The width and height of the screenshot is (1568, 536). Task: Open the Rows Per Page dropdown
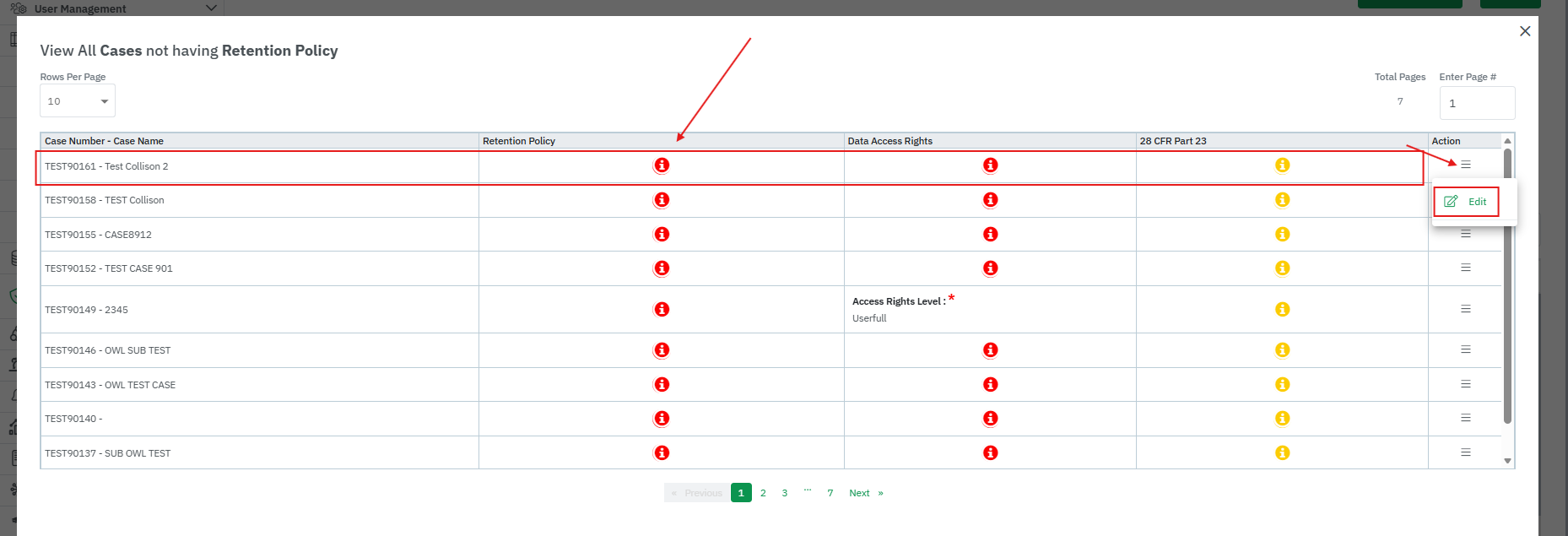coord(78,101)
